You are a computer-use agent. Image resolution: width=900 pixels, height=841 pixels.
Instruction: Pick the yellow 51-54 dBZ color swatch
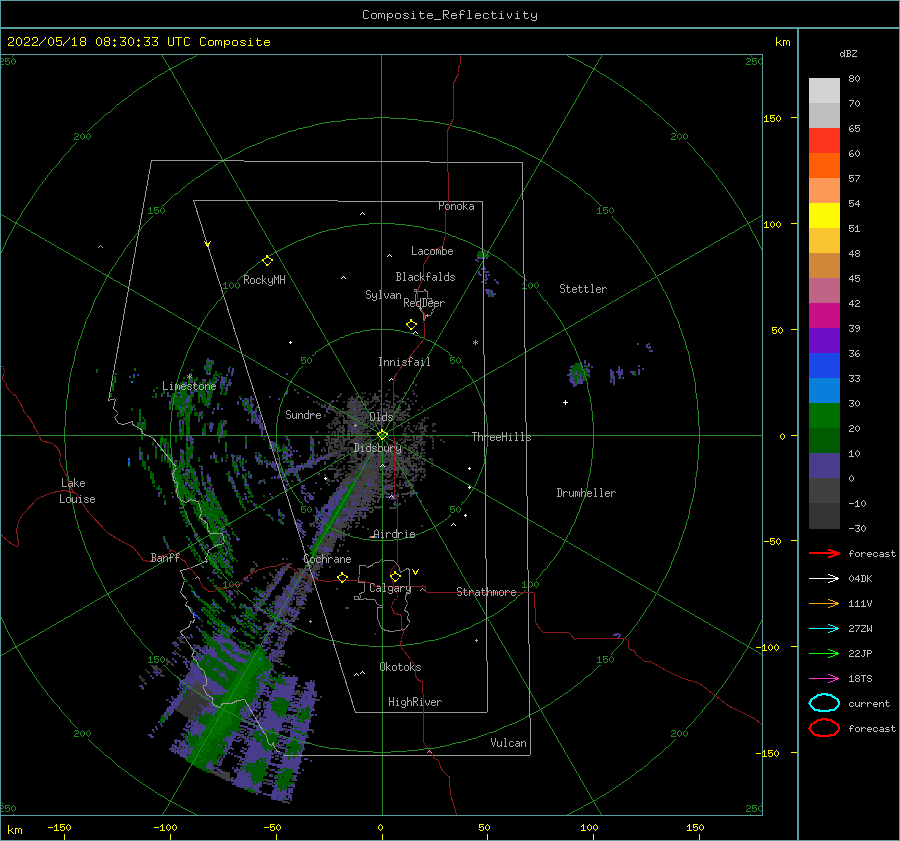[x=824, y=216]
